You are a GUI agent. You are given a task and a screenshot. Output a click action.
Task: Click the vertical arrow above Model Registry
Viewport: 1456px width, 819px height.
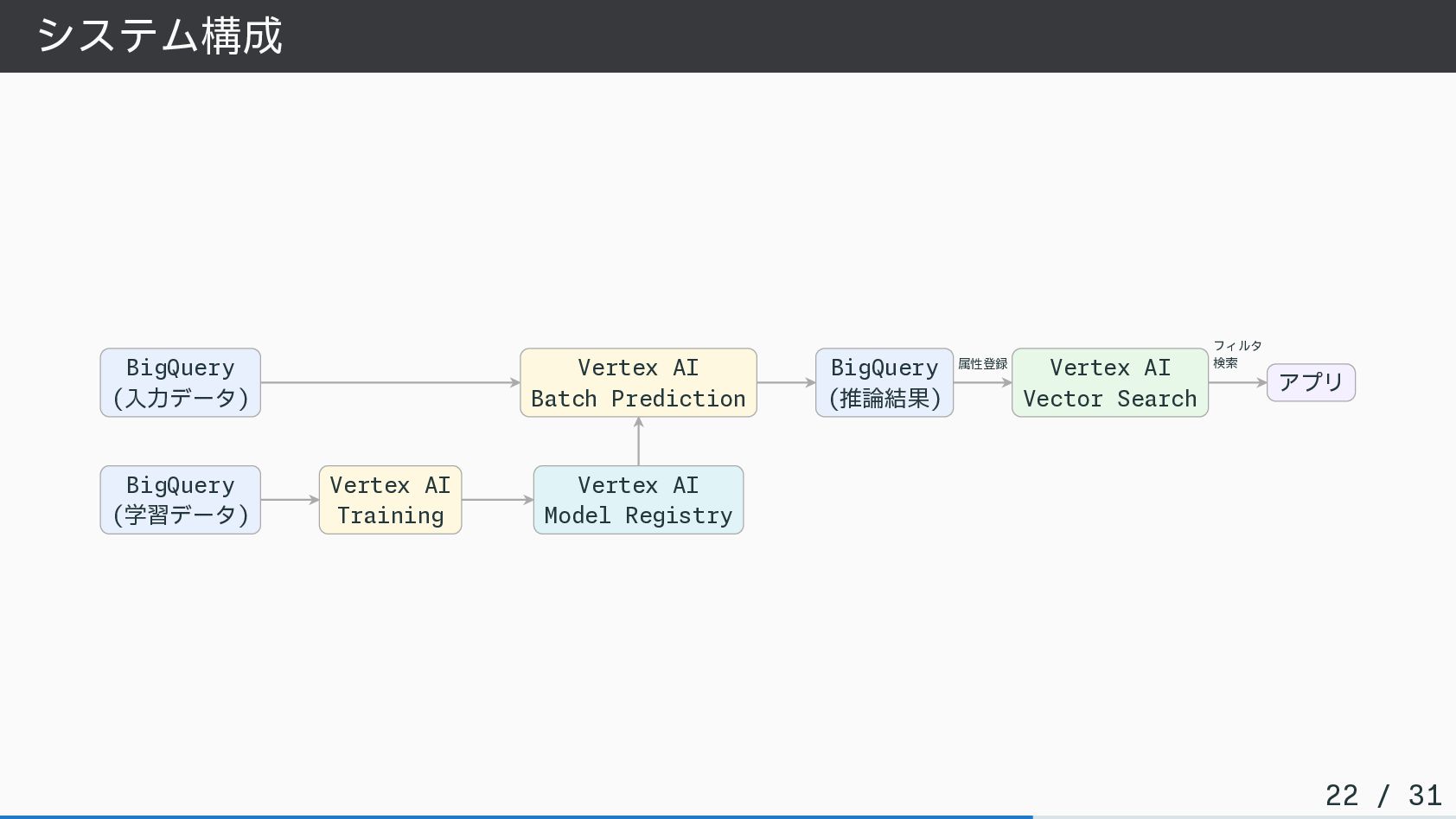click(638, 441)
